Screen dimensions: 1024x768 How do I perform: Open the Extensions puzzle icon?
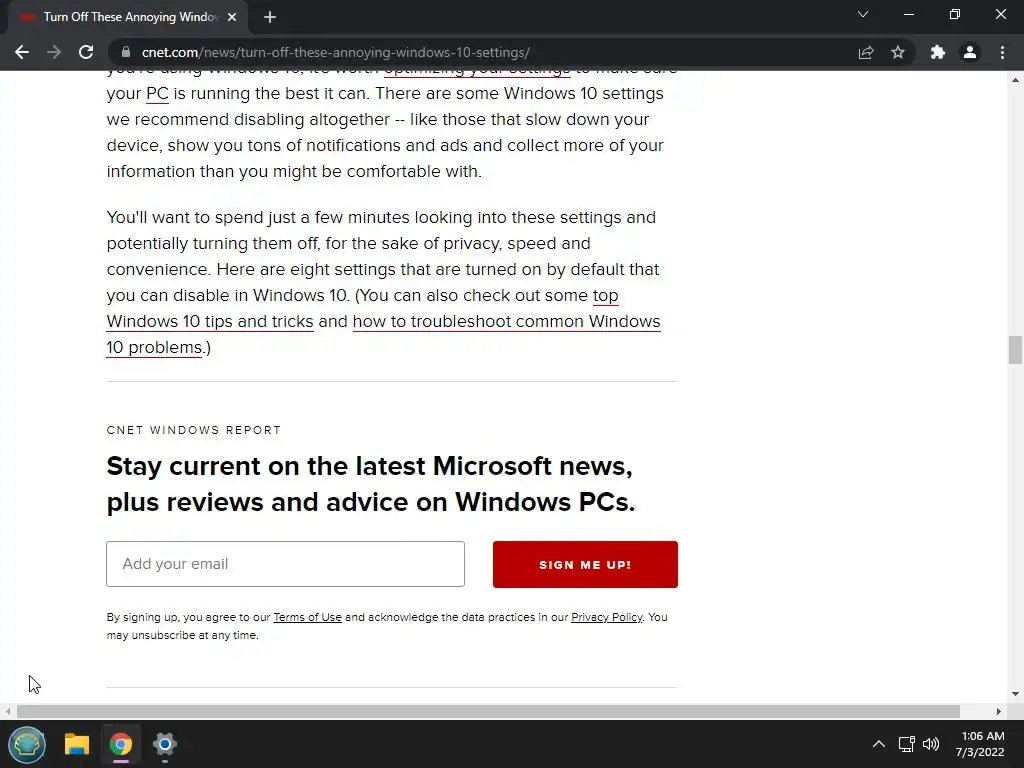(x=938, y=52)
